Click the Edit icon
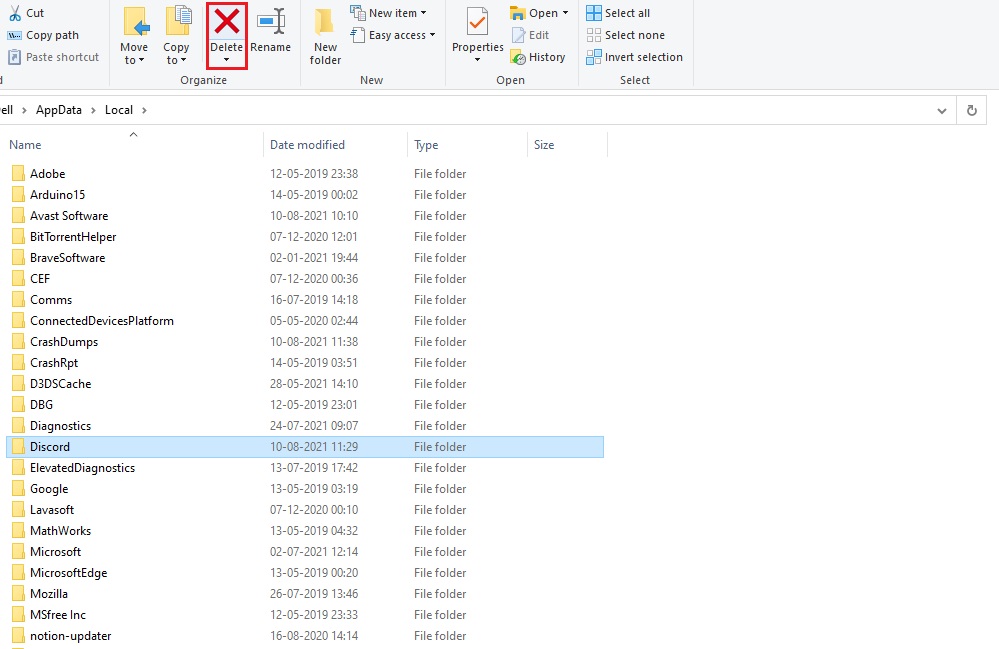Screen dimensions: 999x649 point(519,35)
